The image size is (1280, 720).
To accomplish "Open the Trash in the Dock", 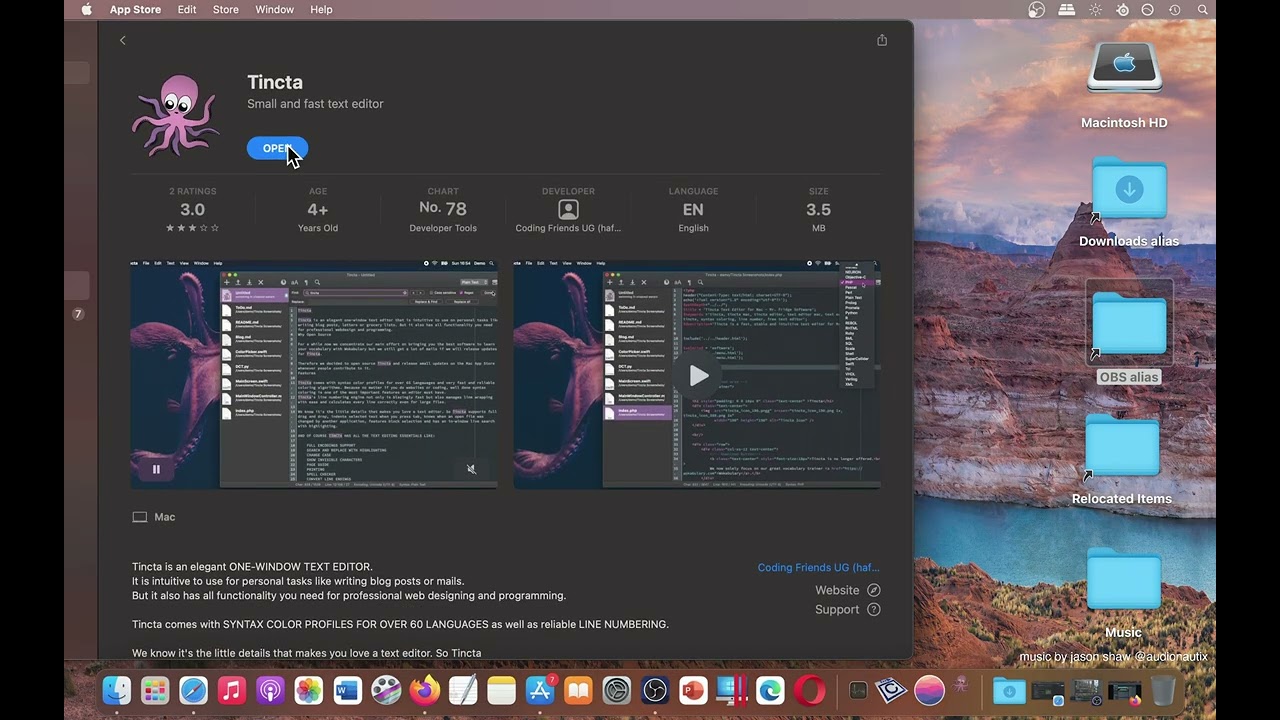I will pyautogui.click(x=1164, y=690).
